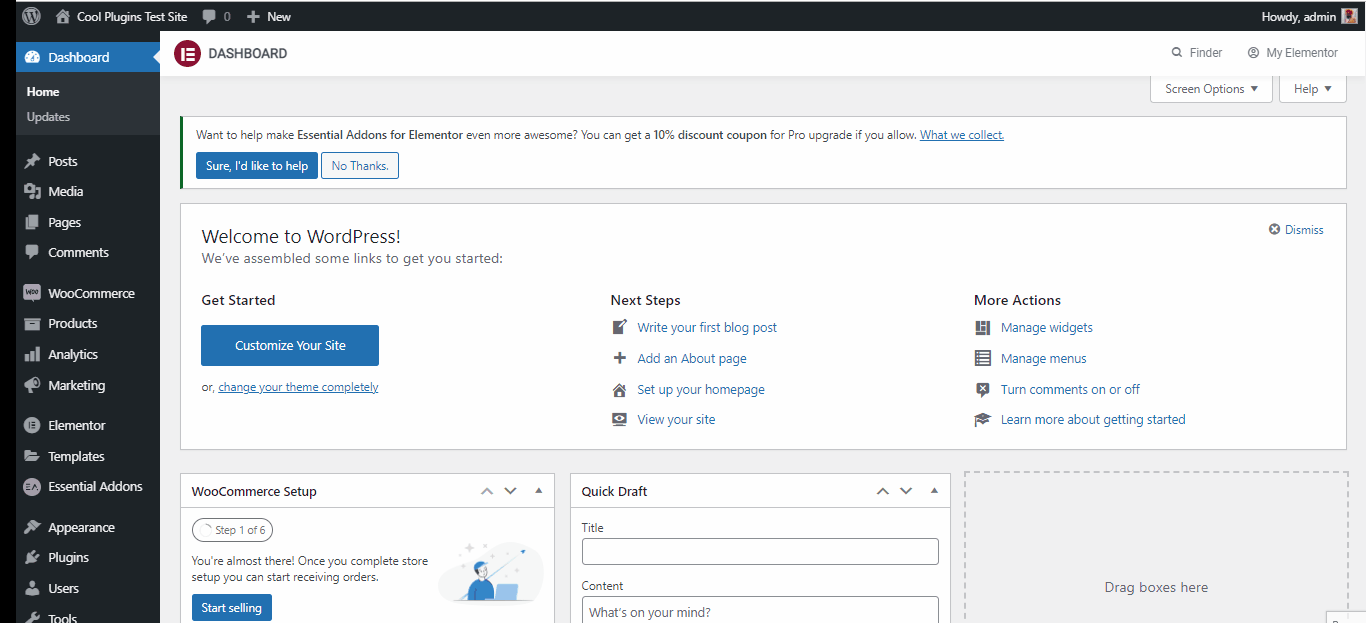Image resolution: width=1366 pixels, height=623 pixels.
Task: Open the Finder in Elementor header
Action: 1197,53
